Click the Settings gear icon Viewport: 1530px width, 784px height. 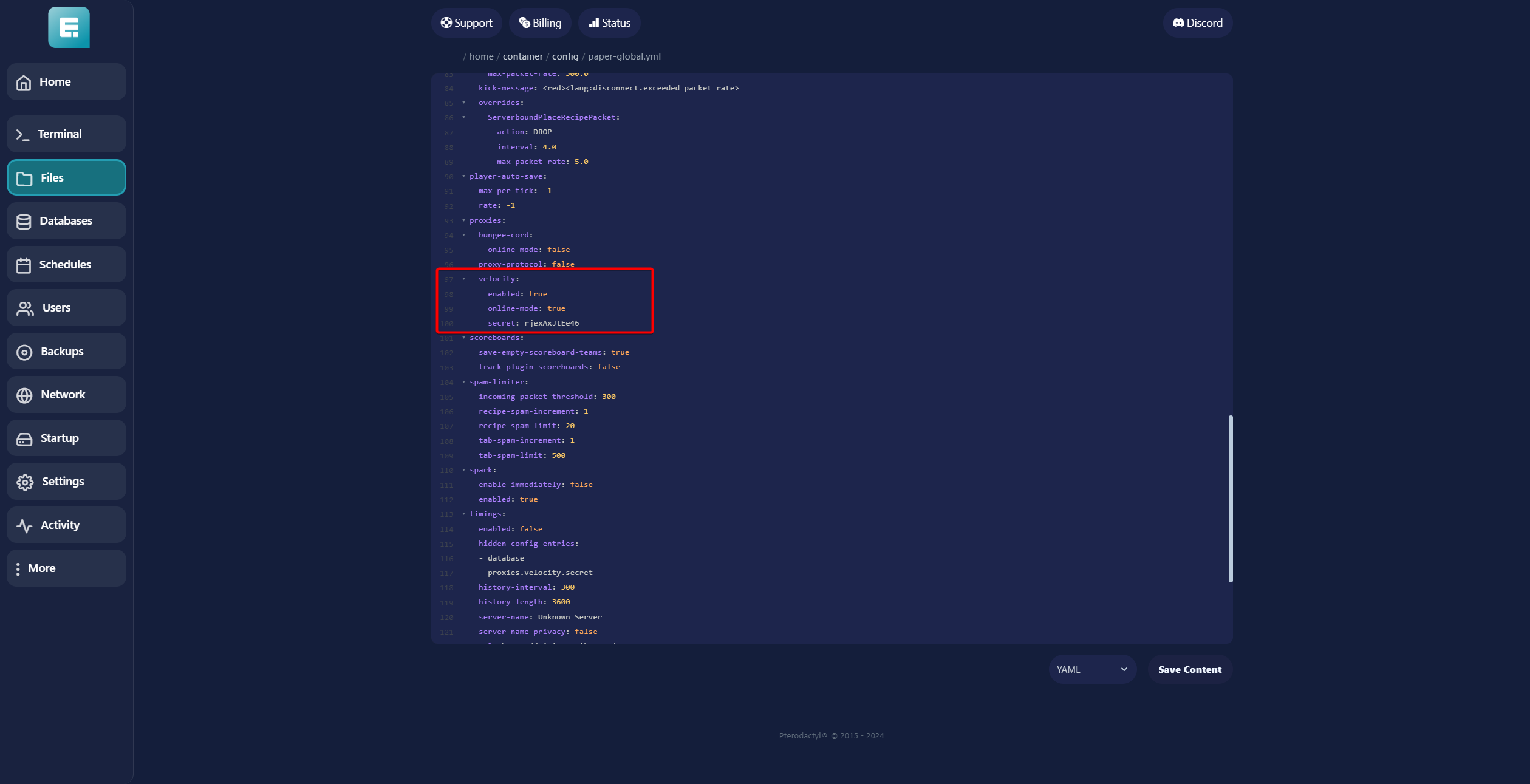pyautogui.click(x=25, y=482)
